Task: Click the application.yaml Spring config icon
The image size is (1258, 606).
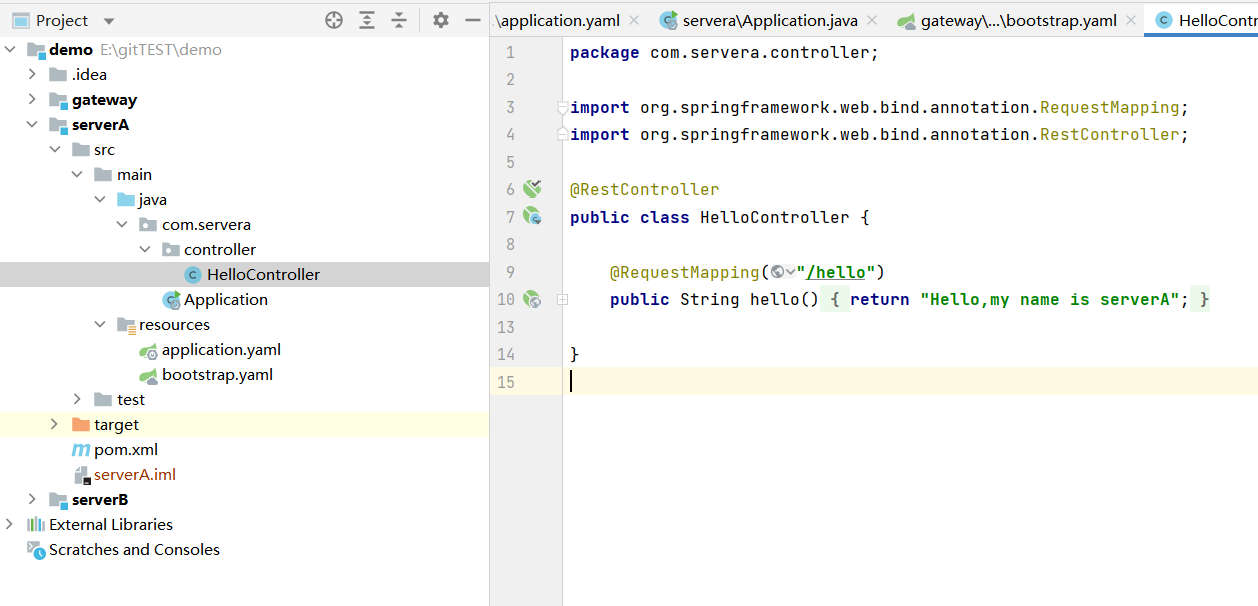Action: point(148,350)
